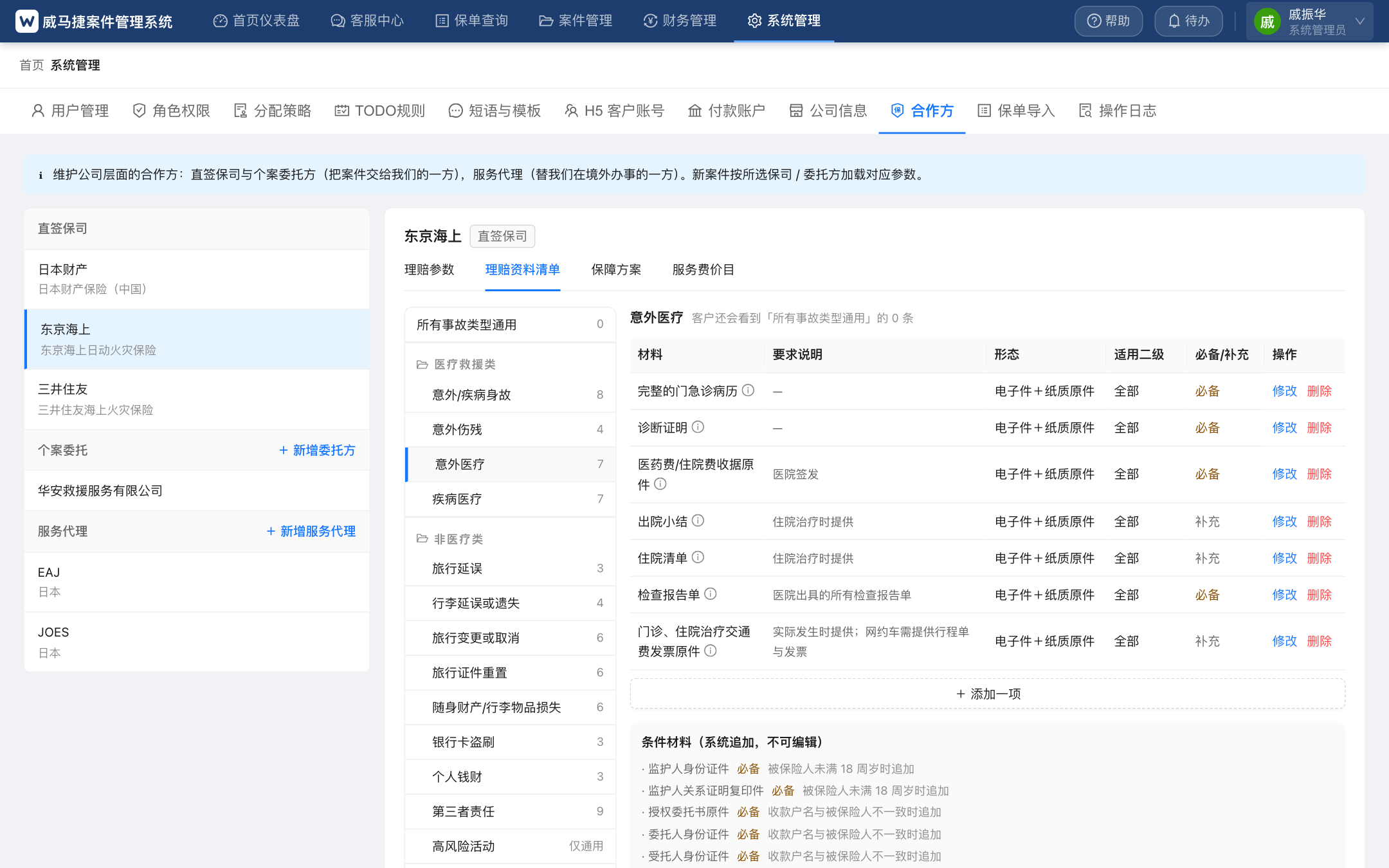Click the green 戚 user avatar
The image size is (1389, 868).
tap(1267, 23)
